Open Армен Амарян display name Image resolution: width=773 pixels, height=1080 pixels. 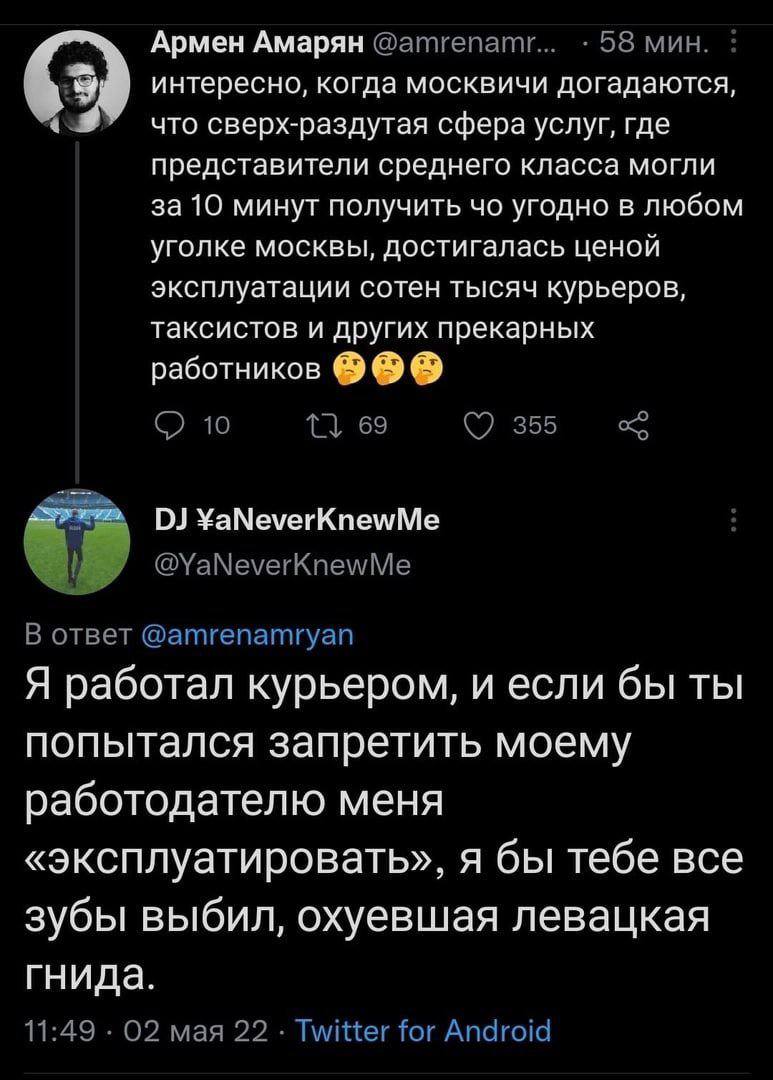pos(257,44)
